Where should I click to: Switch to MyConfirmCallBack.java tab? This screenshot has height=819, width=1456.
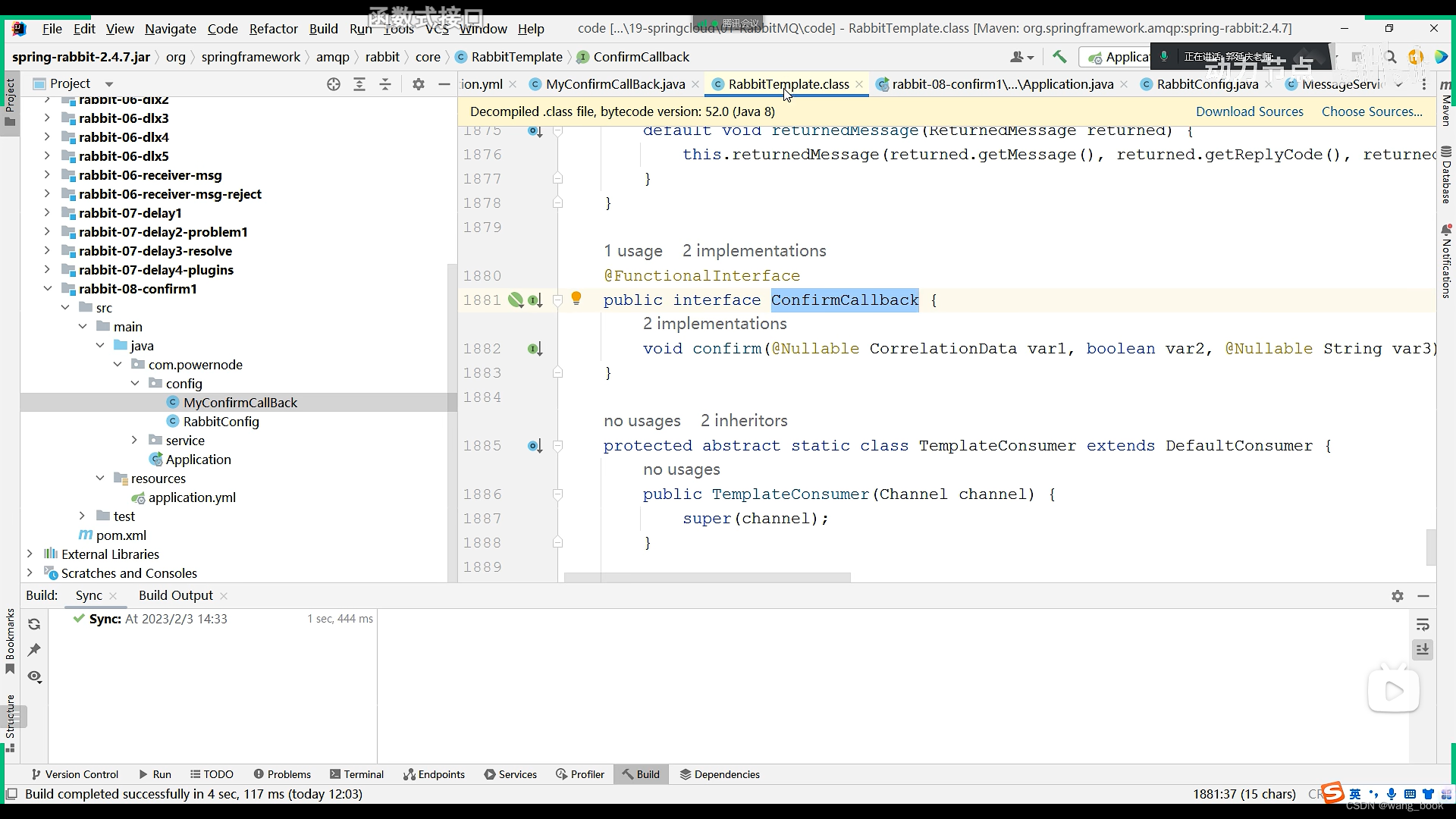(x=615, y=84)
